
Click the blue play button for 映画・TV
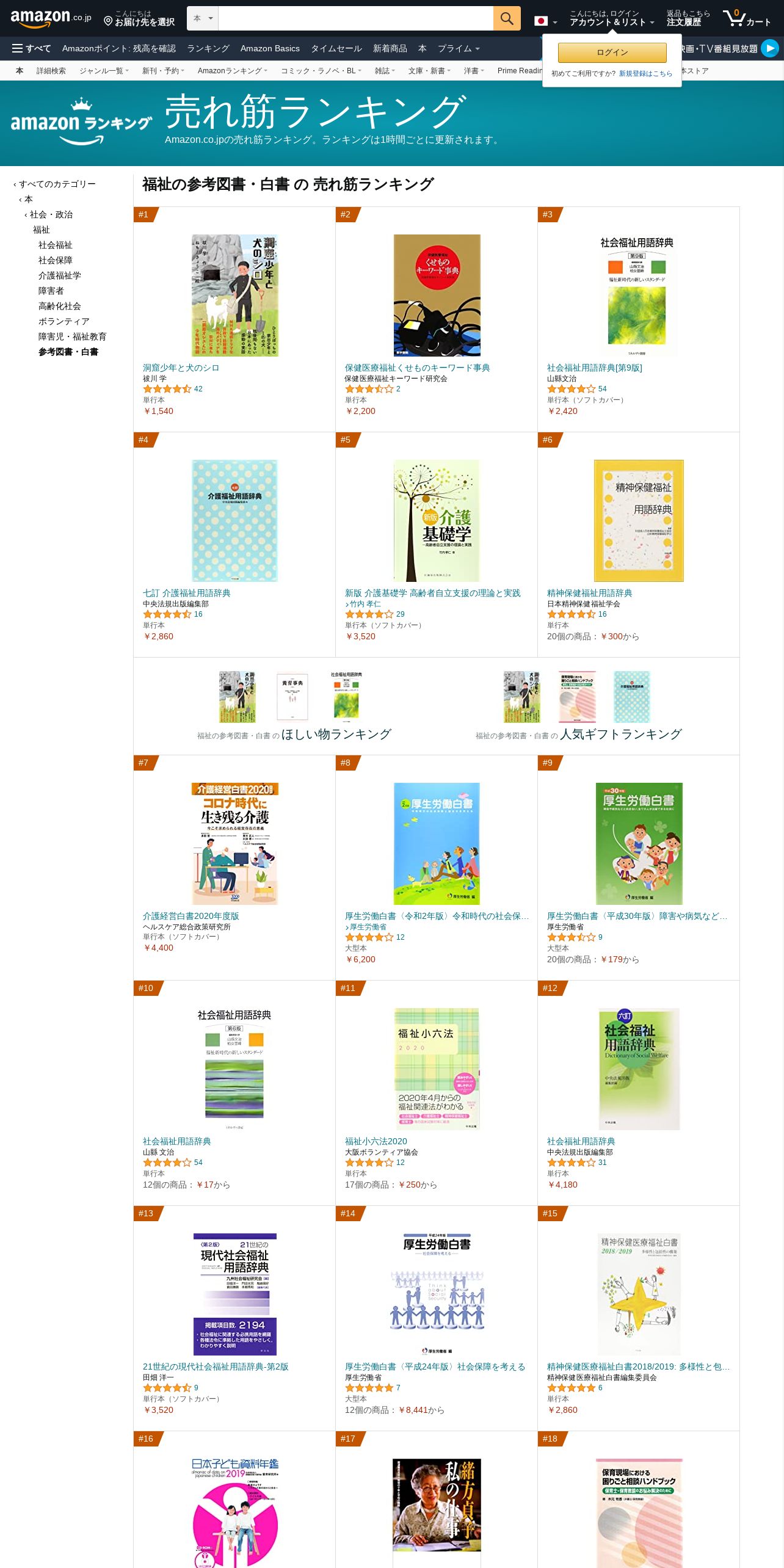[770, 48]
